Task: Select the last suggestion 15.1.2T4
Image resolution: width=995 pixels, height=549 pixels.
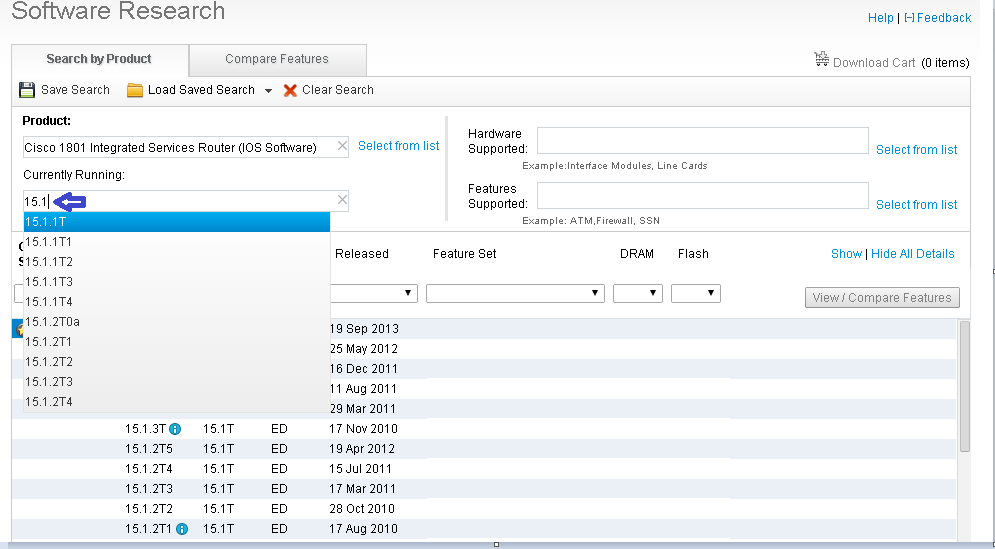Action: (x=177, y=402)
